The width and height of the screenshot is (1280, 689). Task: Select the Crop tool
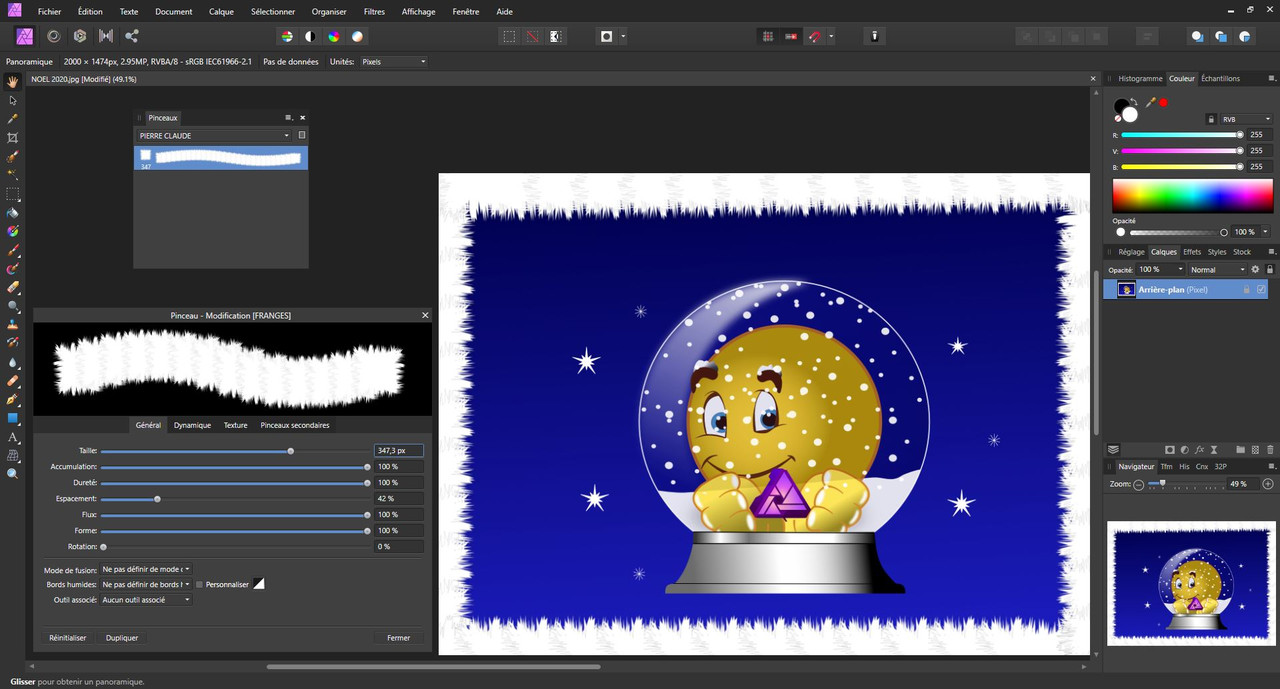click(13, 138)
